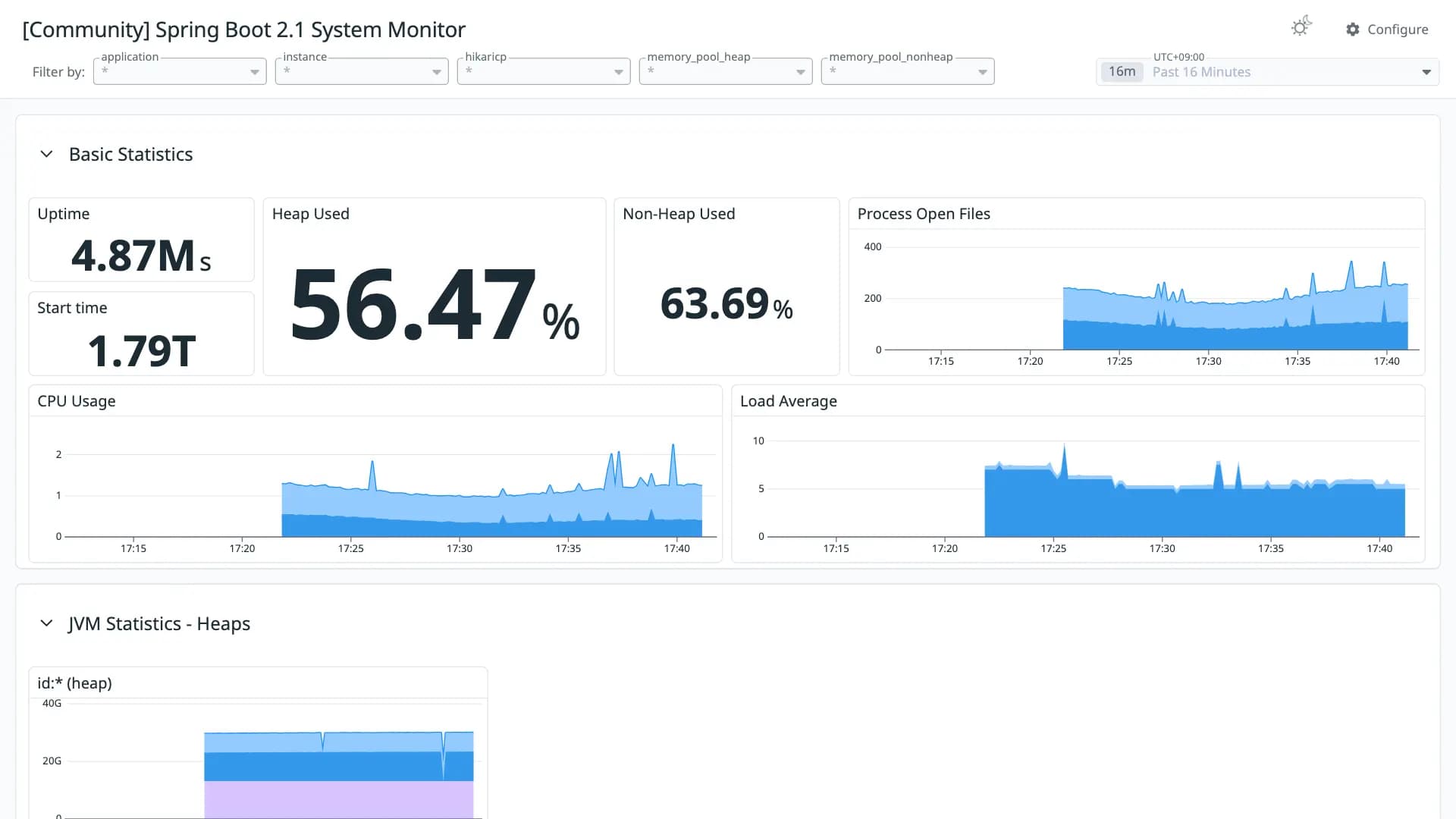Click the Start time value 1.79T

pos(142,351)
